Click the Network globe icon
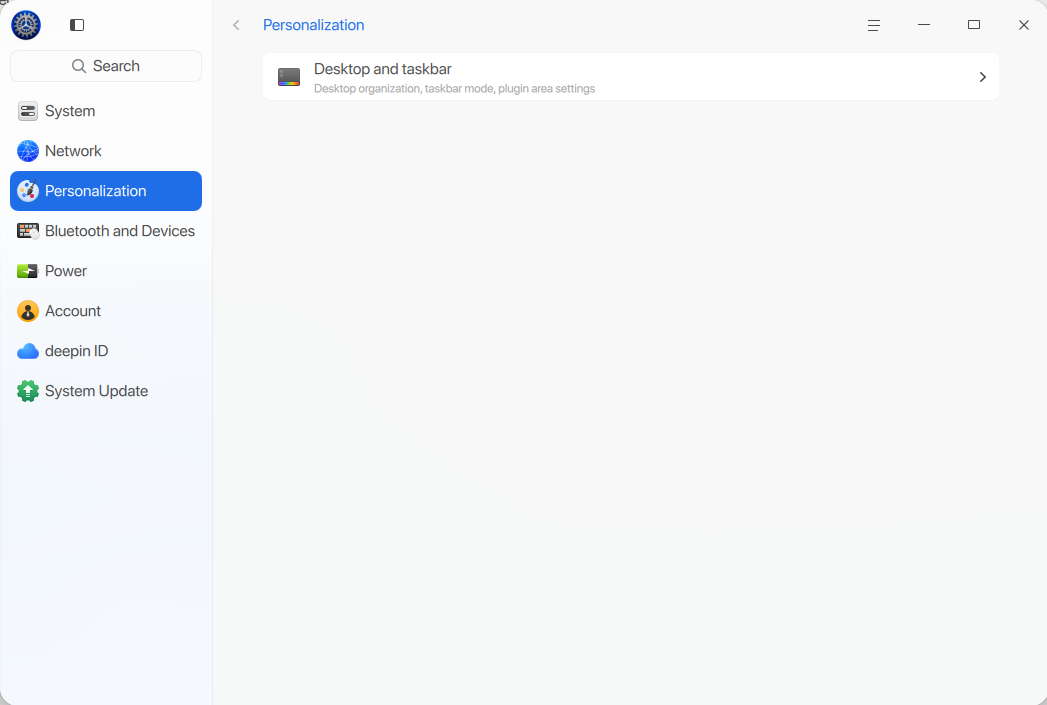The image size is (1047, 705). (27, 152)
